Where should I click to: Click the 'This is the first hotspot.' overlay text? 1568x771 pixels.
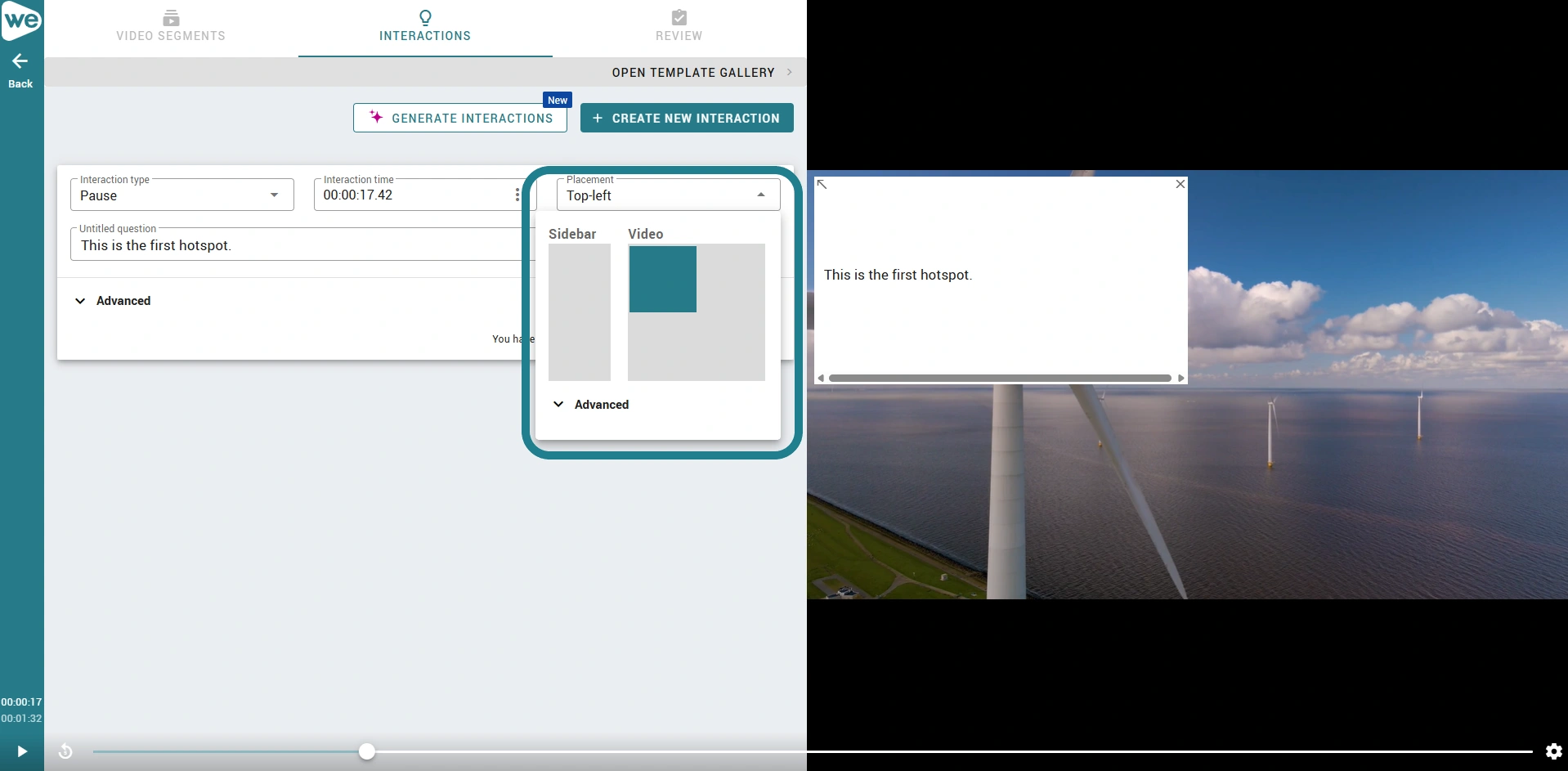898,275
